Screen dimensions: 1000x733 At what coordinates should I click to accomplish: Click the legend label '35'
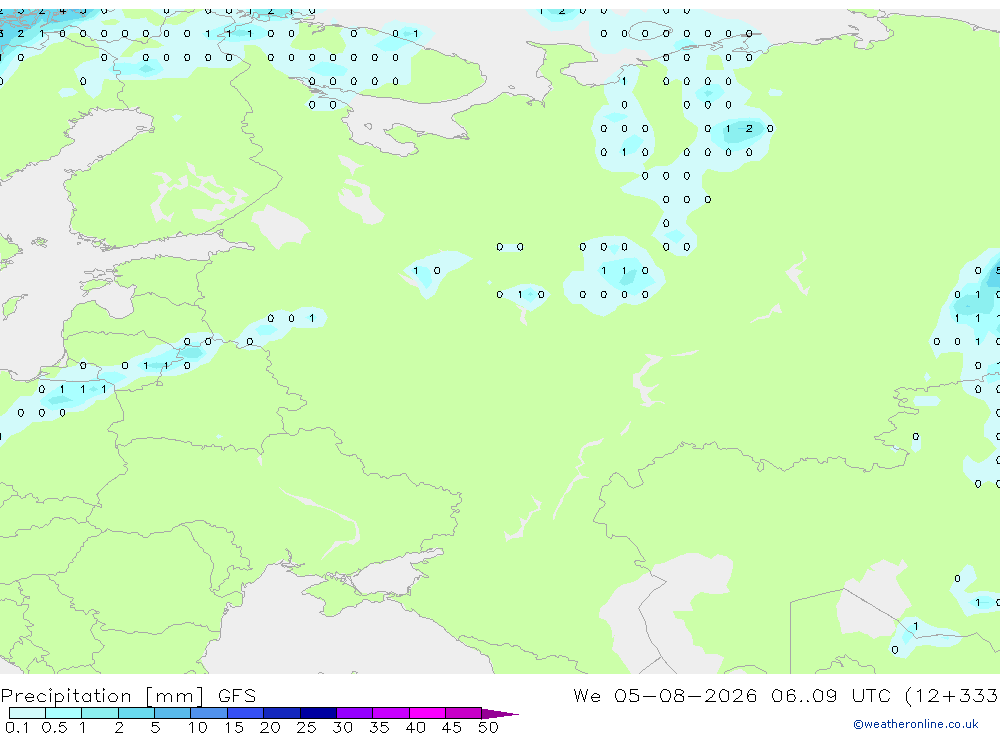pos(379,727)
